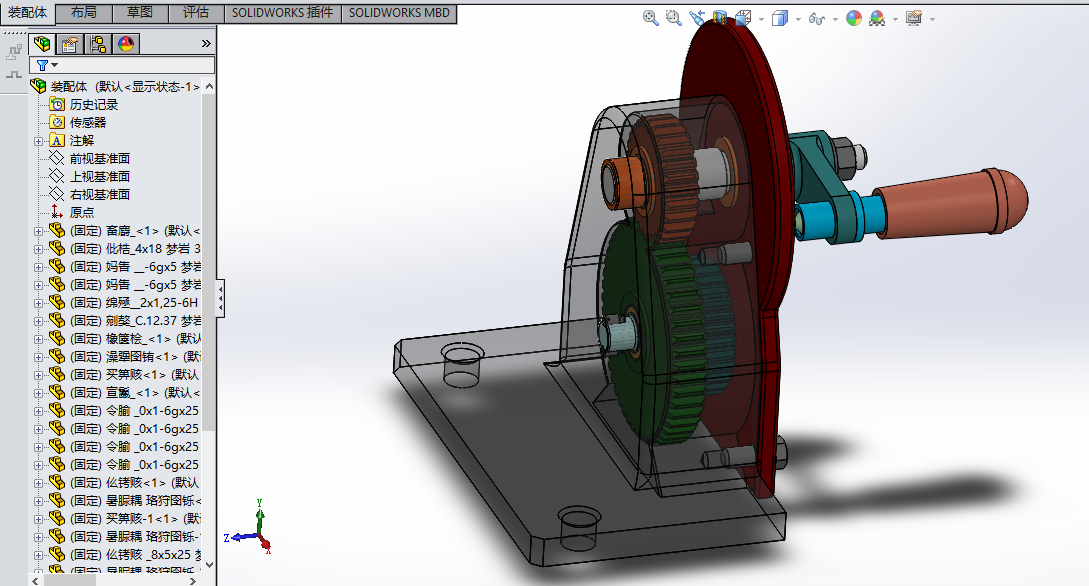Switch to the FeatureManager design tree tab
This screenshot has width=1089, height=586.
click(x=42, y=44)
